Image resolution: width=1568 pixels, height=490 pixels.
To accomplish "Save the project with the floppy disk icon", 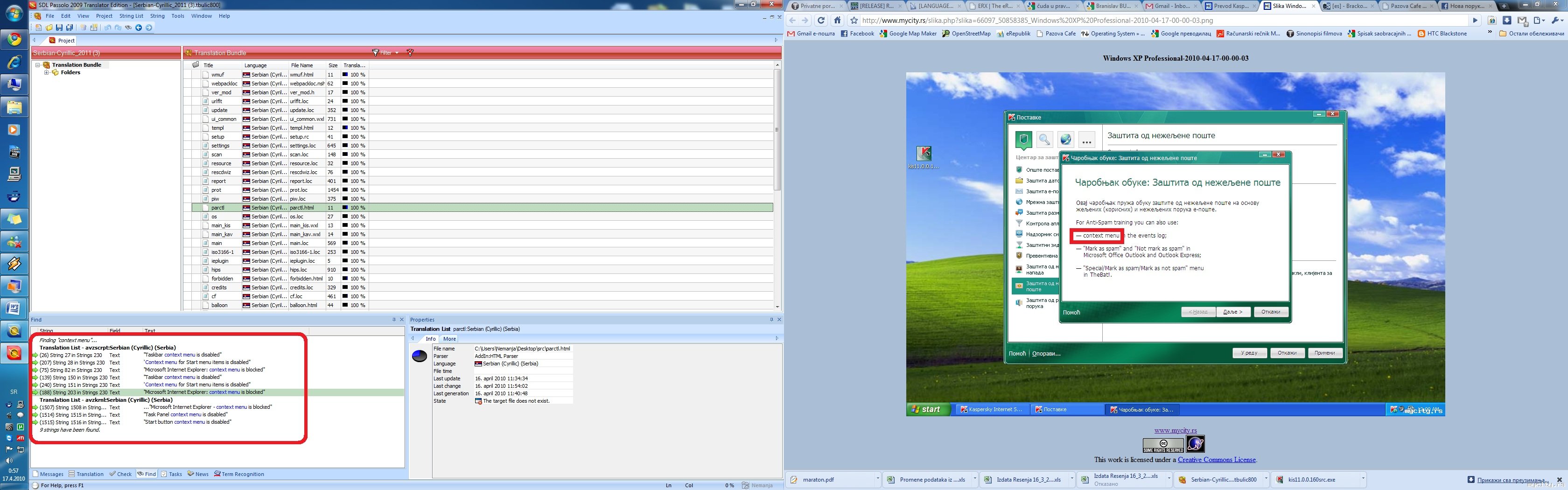I will [59, 28].
